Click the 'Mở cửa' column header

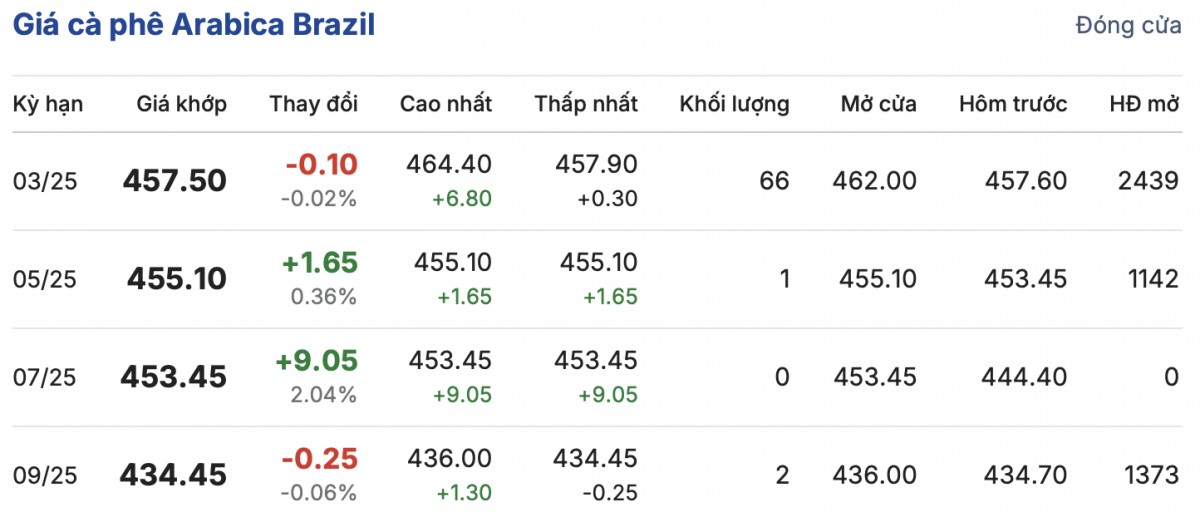[878, 104]
